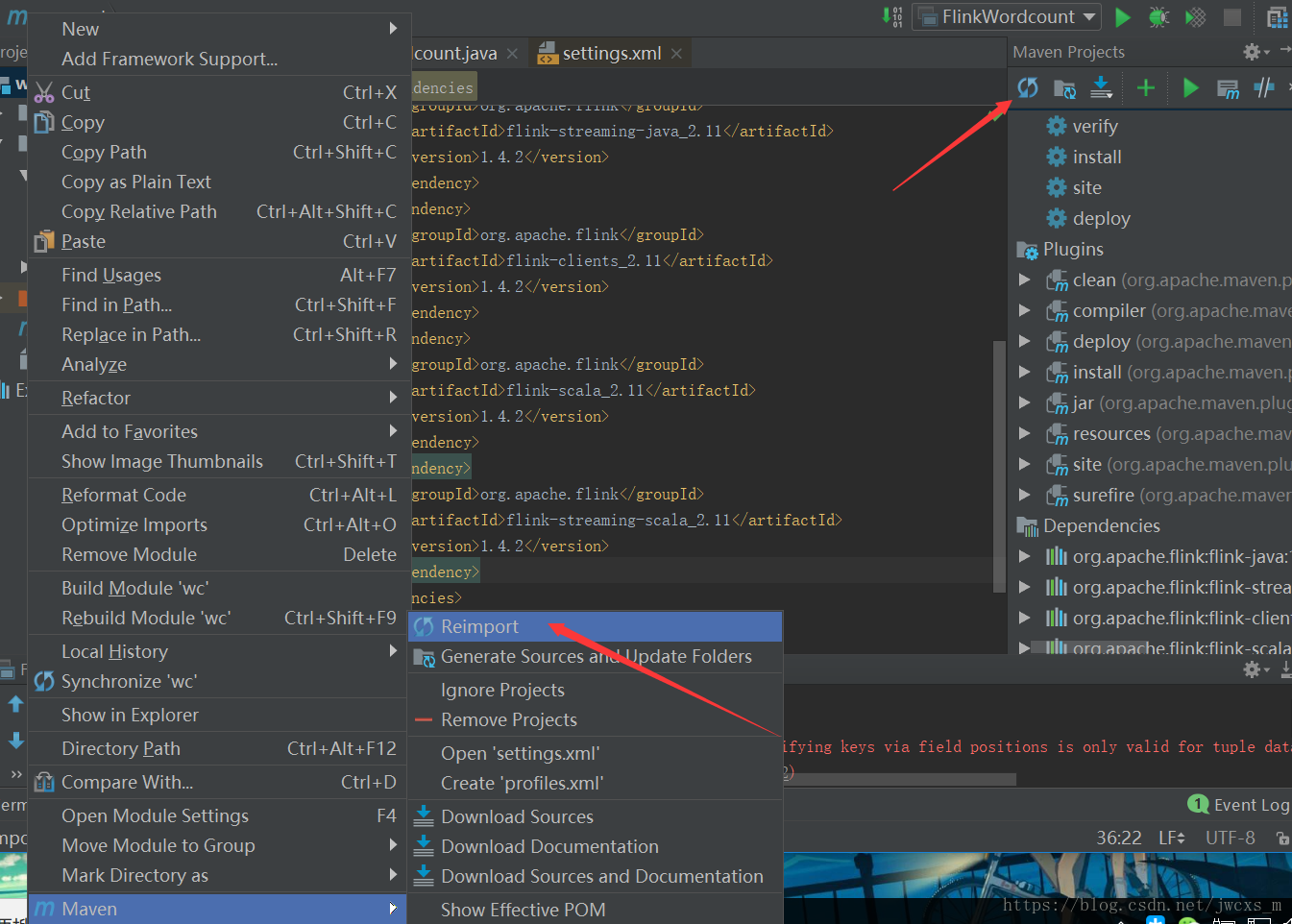Choose Download Sources in Maven submenu
This screenshot has width=1292, height=924.
(596, 816)
